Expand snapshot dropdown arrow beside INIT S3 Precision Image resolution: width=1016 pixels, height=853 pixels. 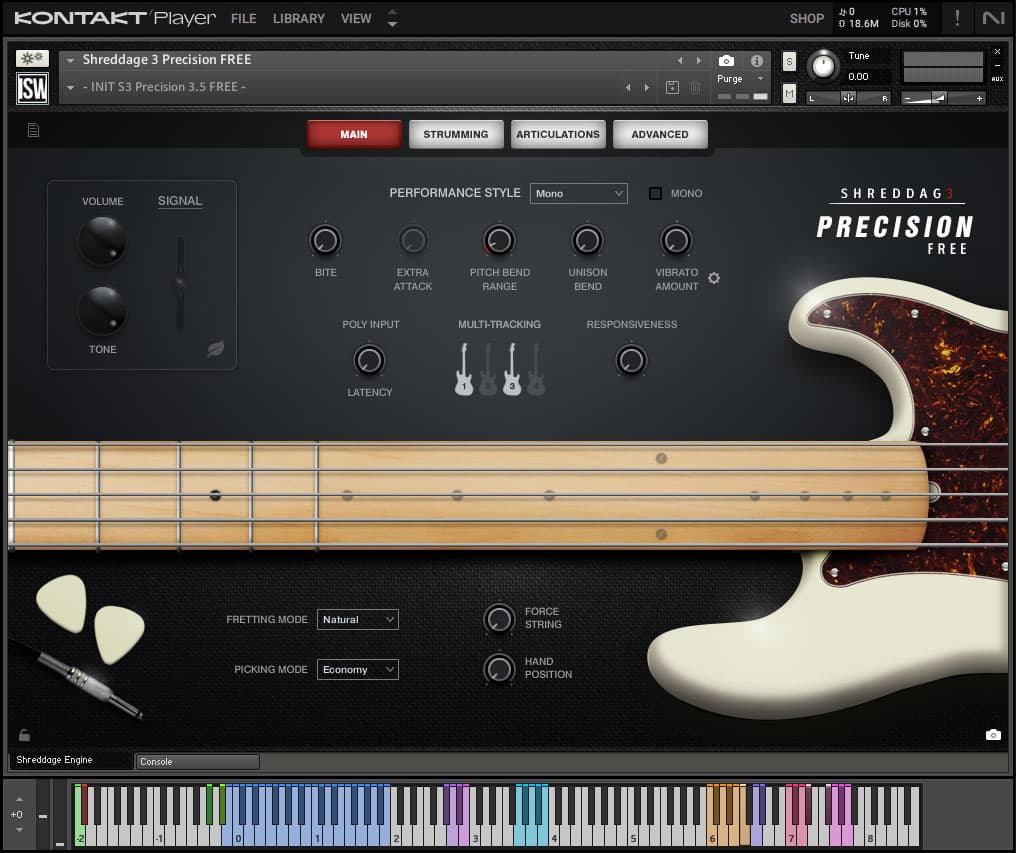70,88
